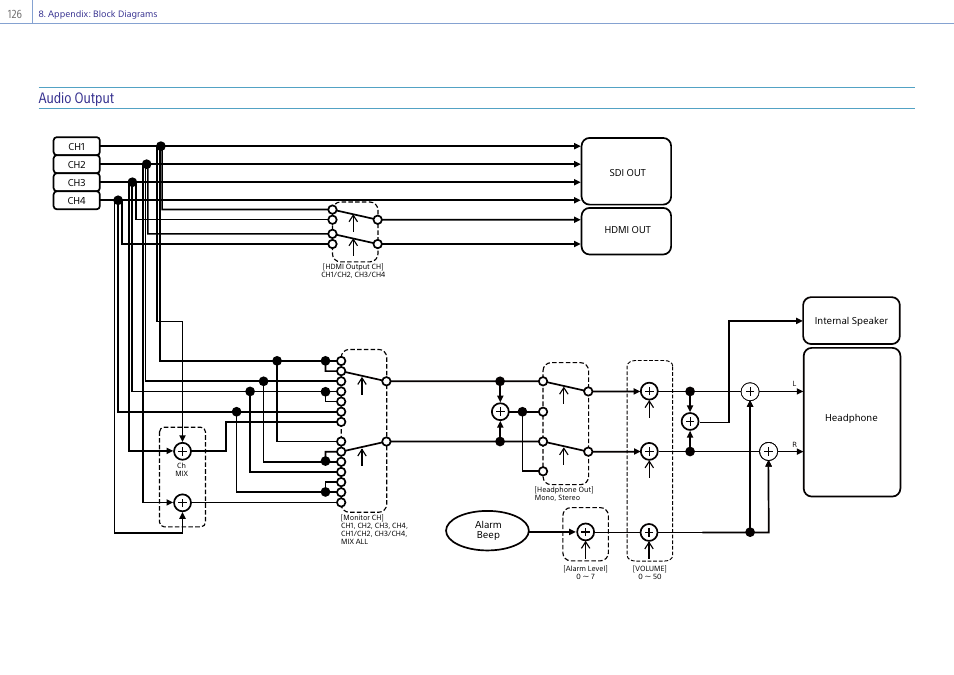Click the [Alarm Level] label
This screenshot has height=675, width=954.
point(585,568)
